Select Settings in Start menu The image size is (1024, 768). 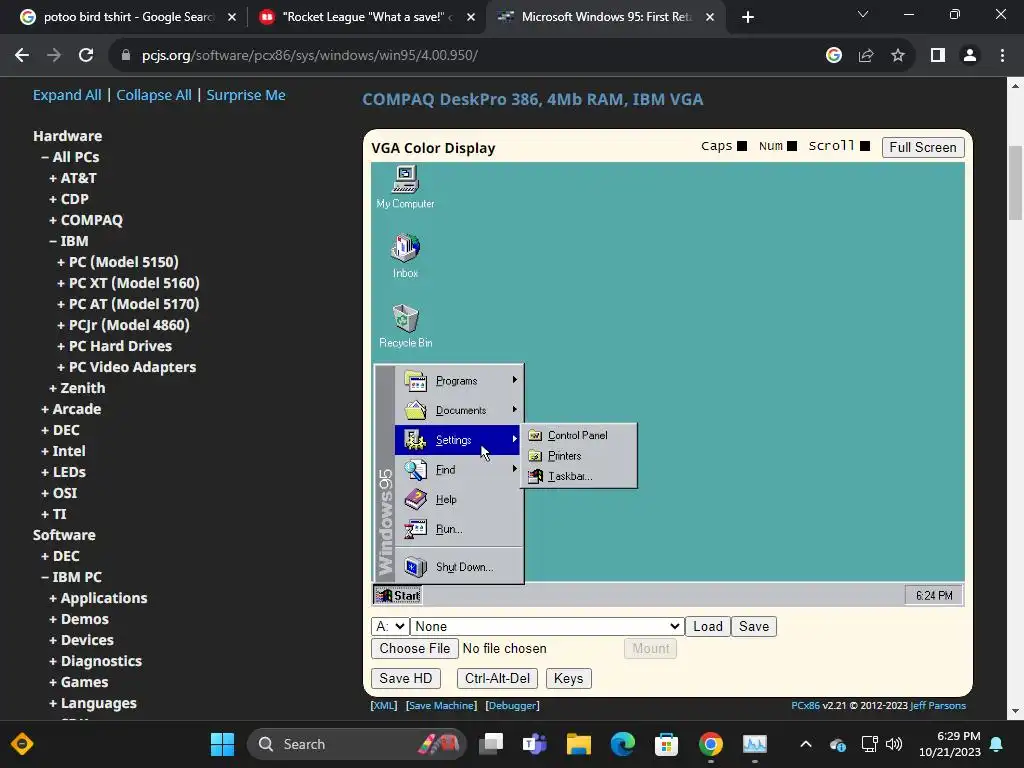[456, 440]
